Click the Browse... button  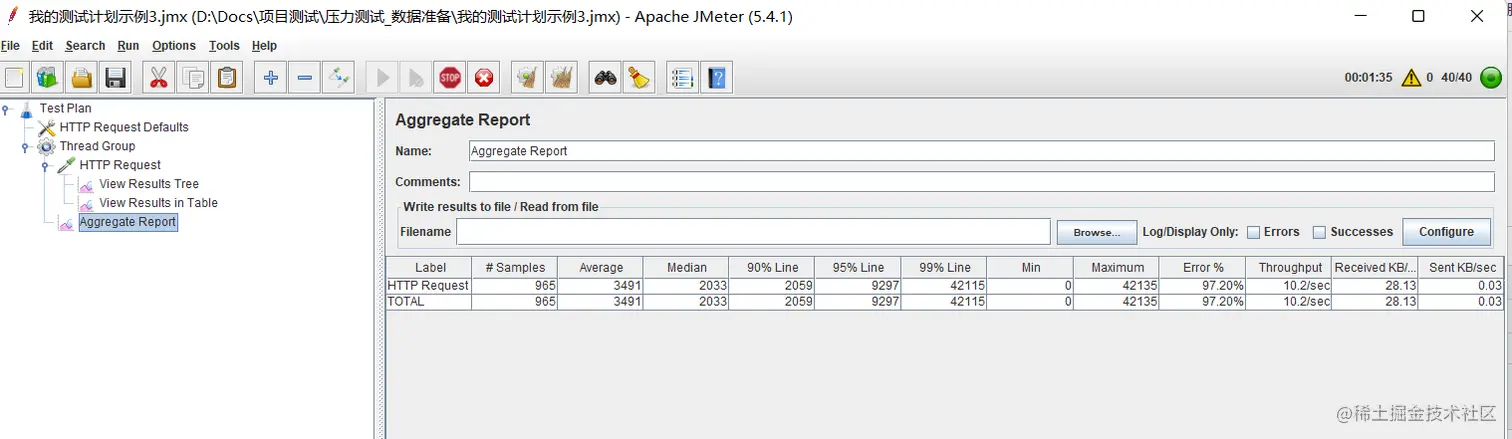[1097, 232]
